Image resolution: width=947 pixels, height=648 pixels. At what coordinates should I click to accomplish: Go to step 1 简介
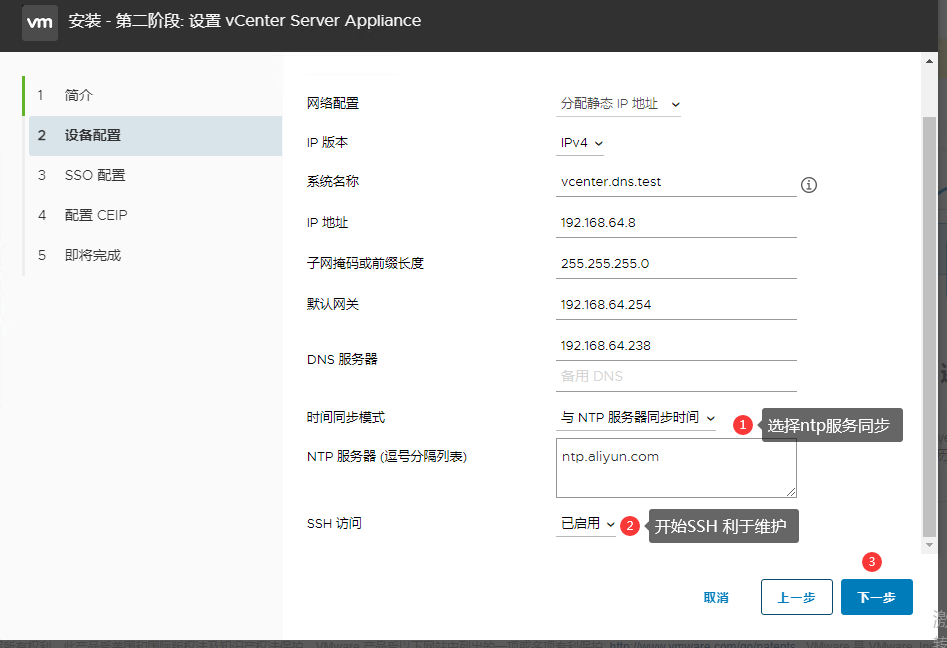(x=79, y=95)
